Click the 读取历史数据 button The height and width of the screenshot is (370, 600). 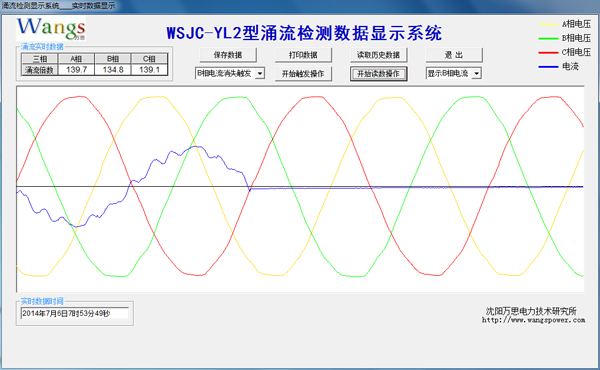coord(378,55)
